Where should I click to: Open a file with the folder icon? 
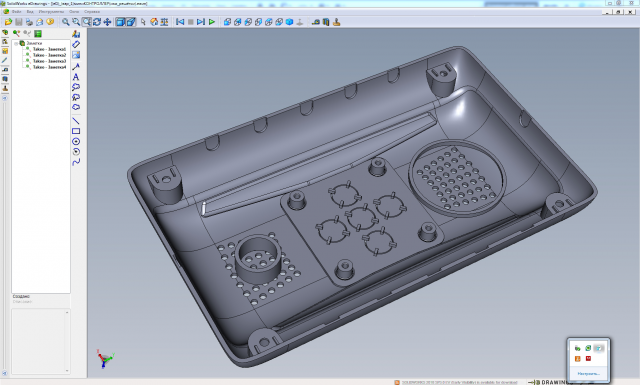coord(8,22)
